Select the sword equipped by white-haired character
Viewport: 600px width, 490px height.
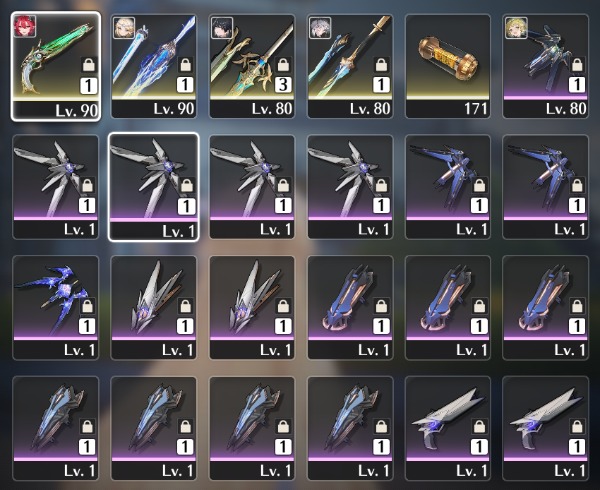pos(350,66)
